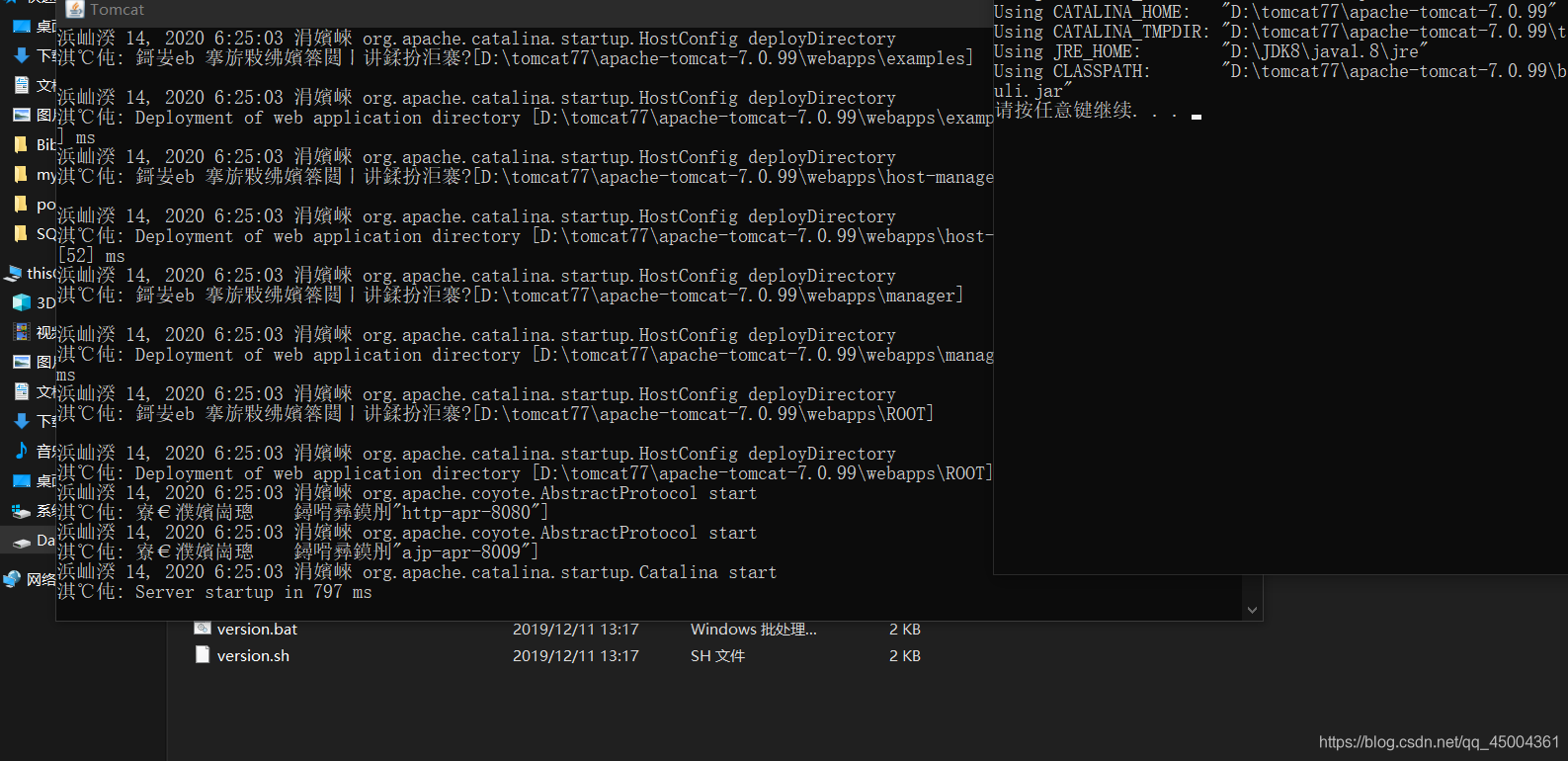
Task: Click the Tomcat window title text
Action: 117,10
